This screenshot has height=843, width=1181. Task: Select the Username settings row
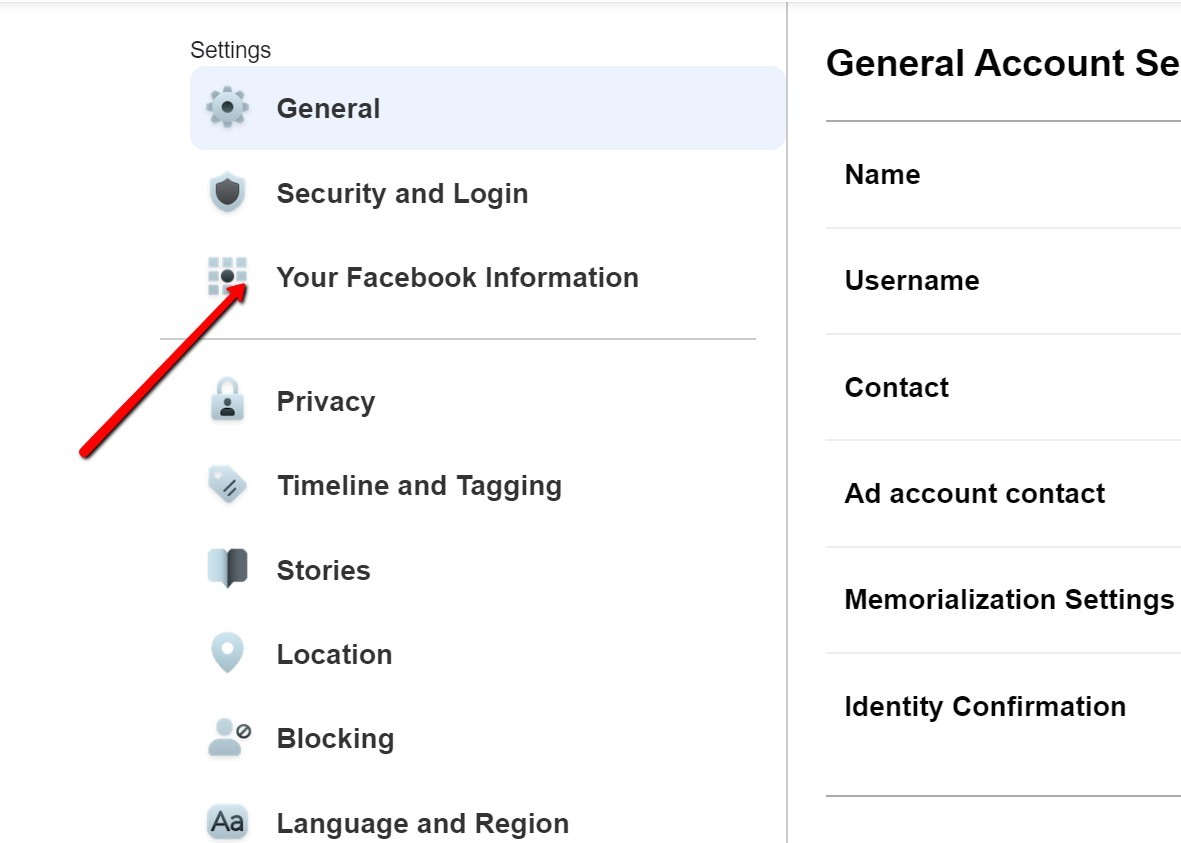(1003, 281)
